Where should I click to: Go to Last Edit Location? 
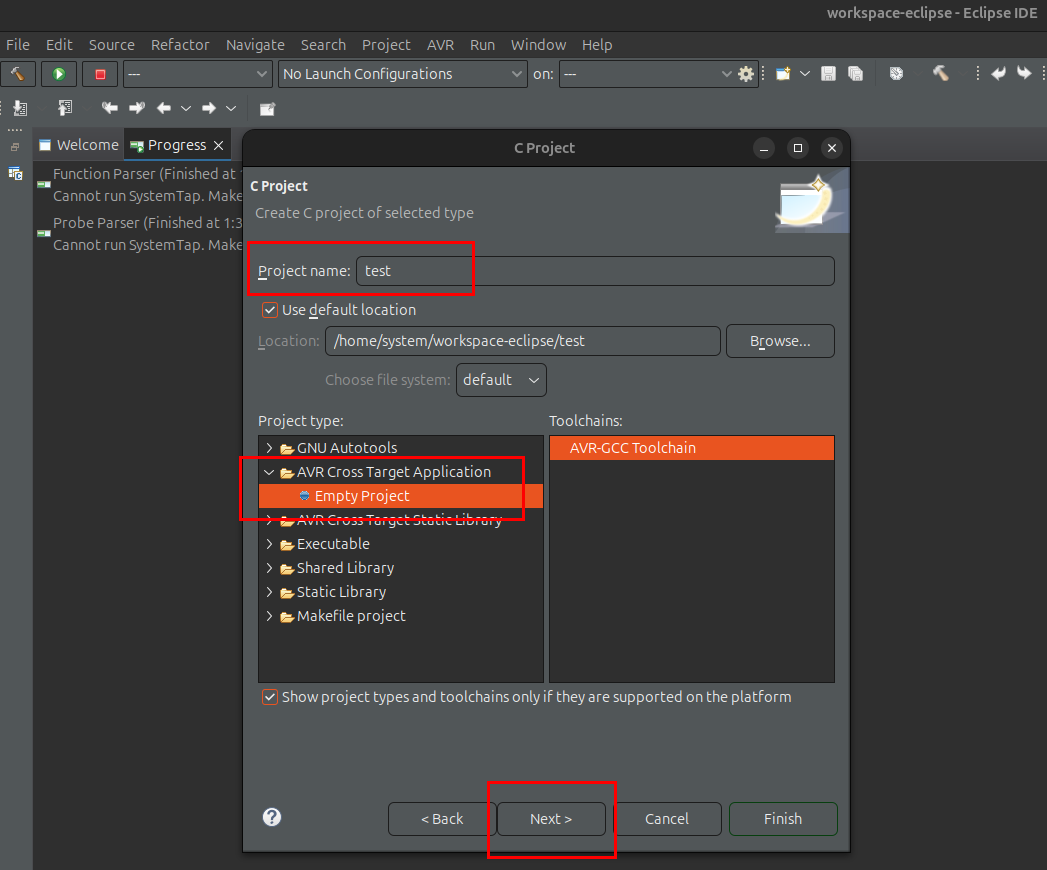(x=110, y=108)
